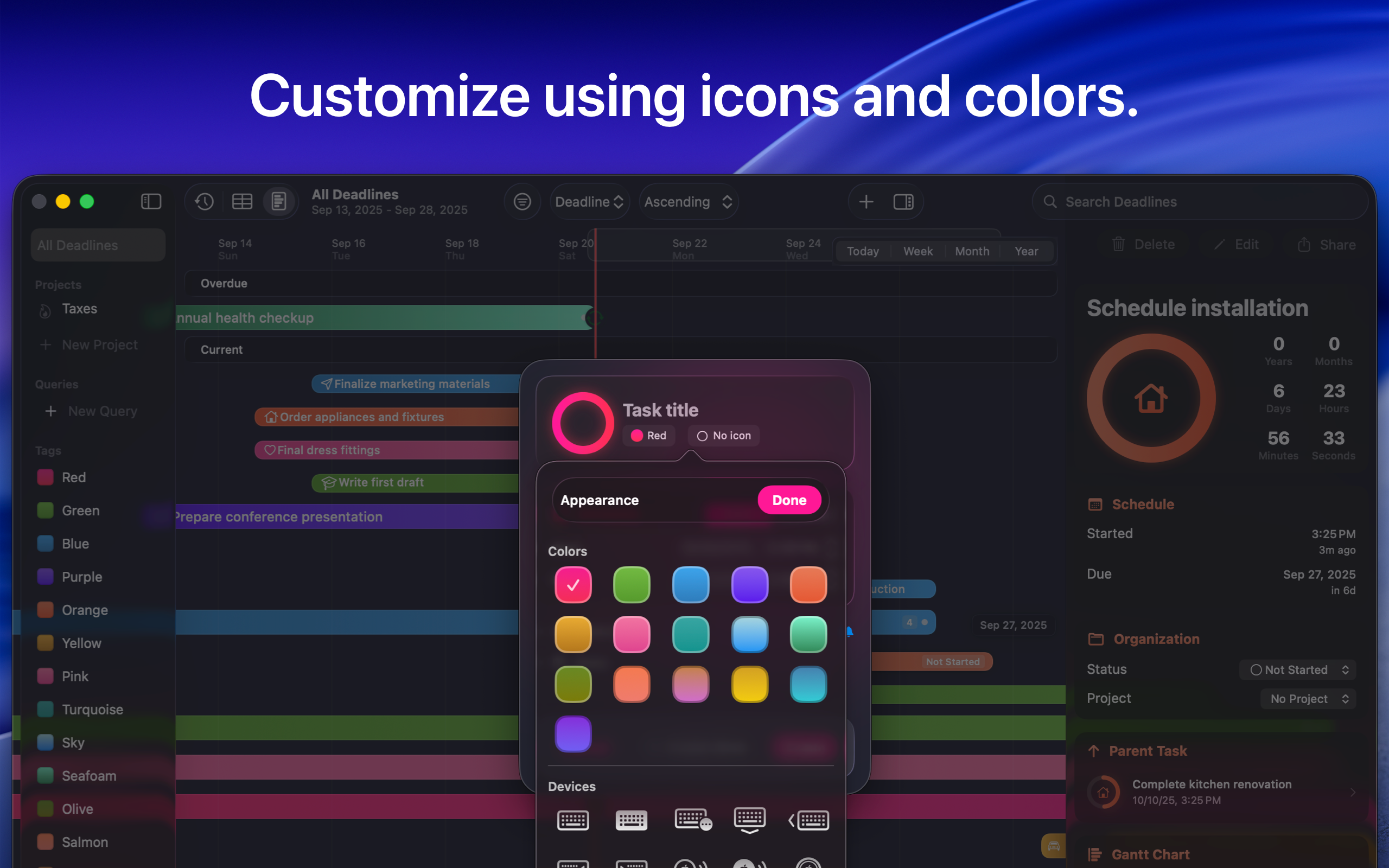Choose the keyboard with ellipsis badge icon
Image resolution: width=1389 pixels, height=868 pixels.
(x=693, y=820)
